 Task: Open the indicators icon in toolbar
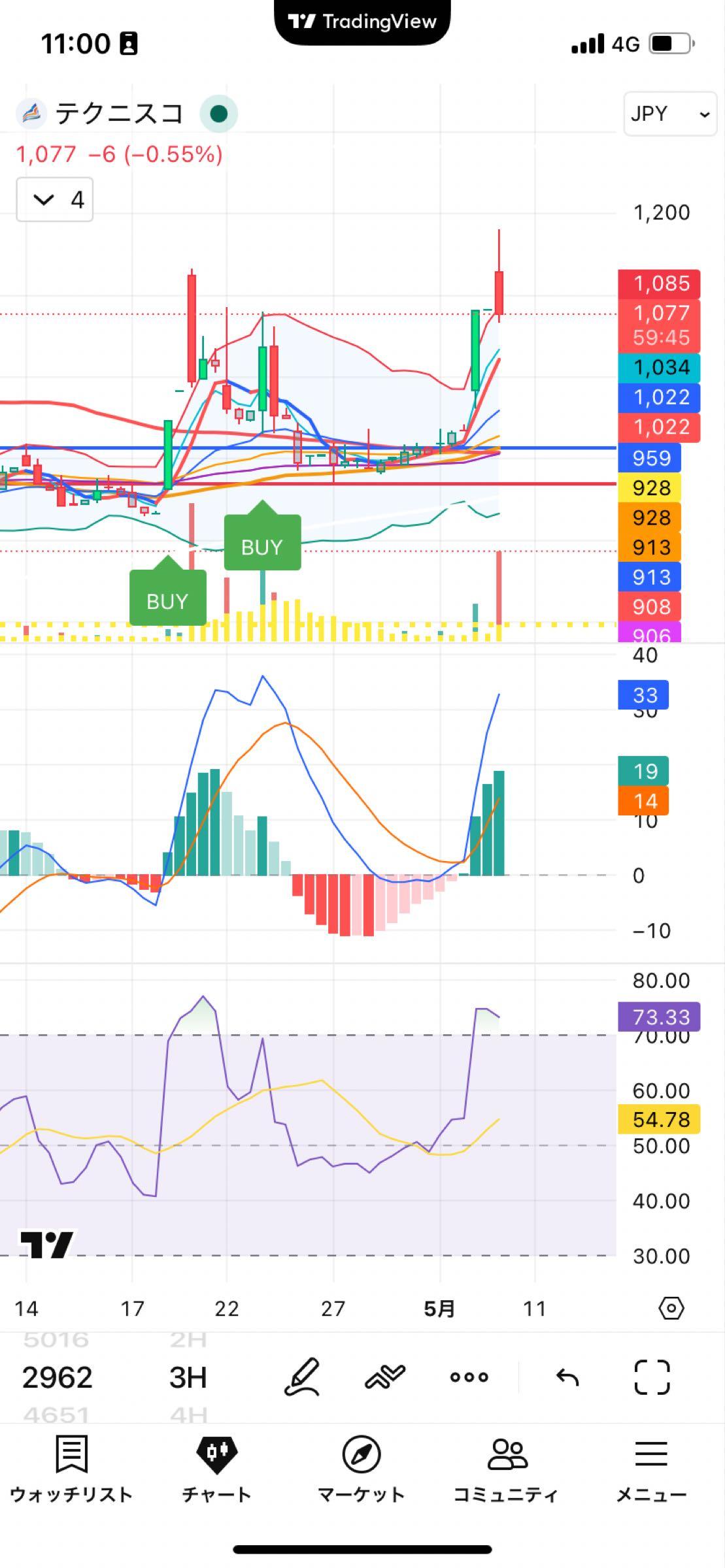click(385, 1377)
